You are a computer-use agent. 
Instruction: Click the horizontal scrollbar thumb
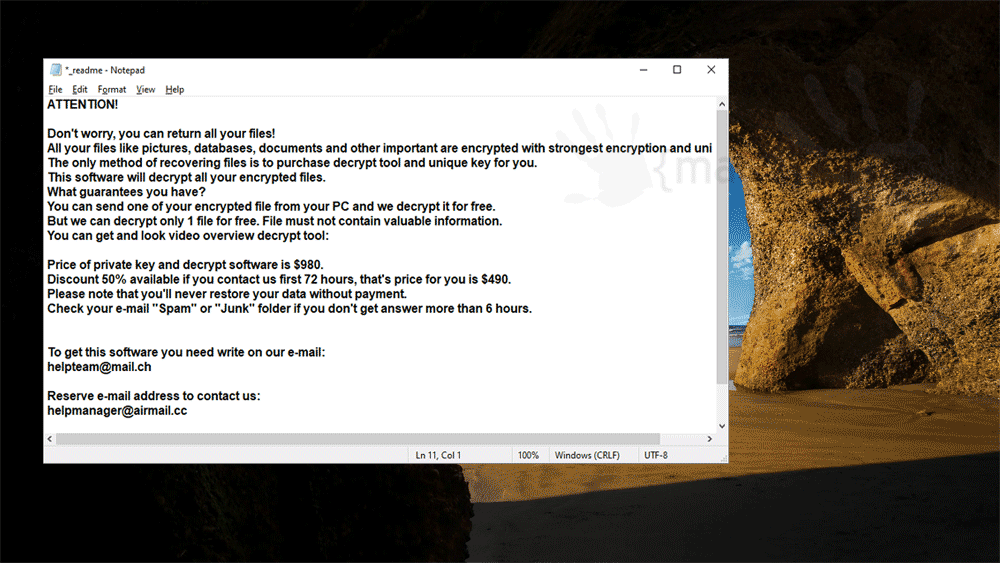tap(358, 439)
